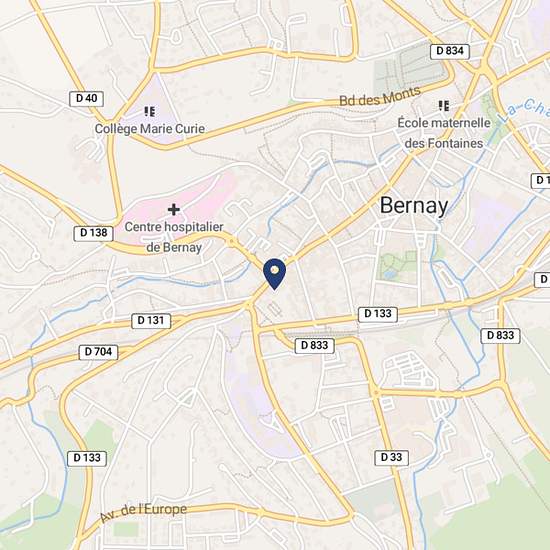Click the École maternelle des Fontaines label
The height and width of the screenshot is (550, 550).
444,133
